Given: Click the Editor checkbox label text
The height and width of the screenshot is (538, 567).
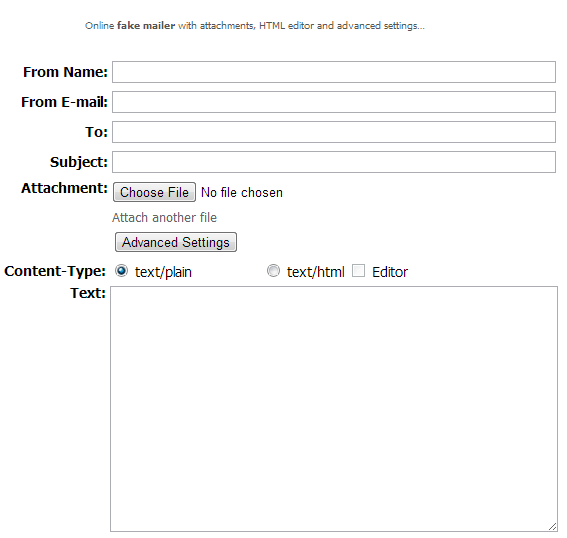Looking at the screenshot, I should point(390,272).
